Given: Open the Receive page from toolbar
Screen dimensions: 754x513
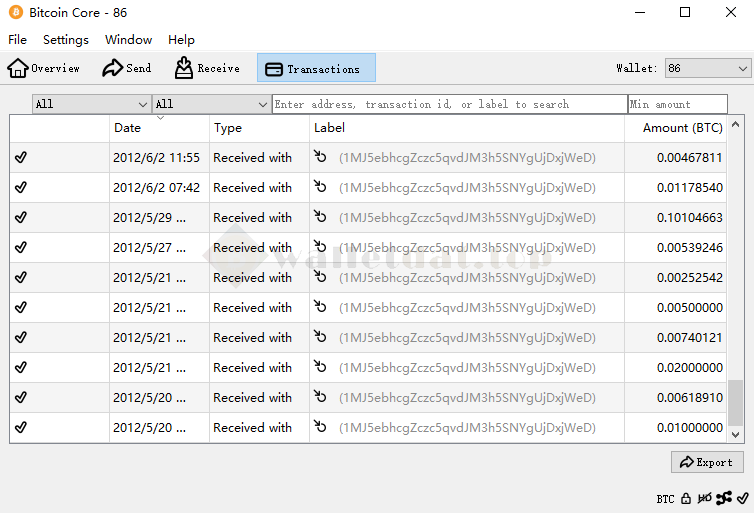Looking at the screenshot, I should 207,68.
